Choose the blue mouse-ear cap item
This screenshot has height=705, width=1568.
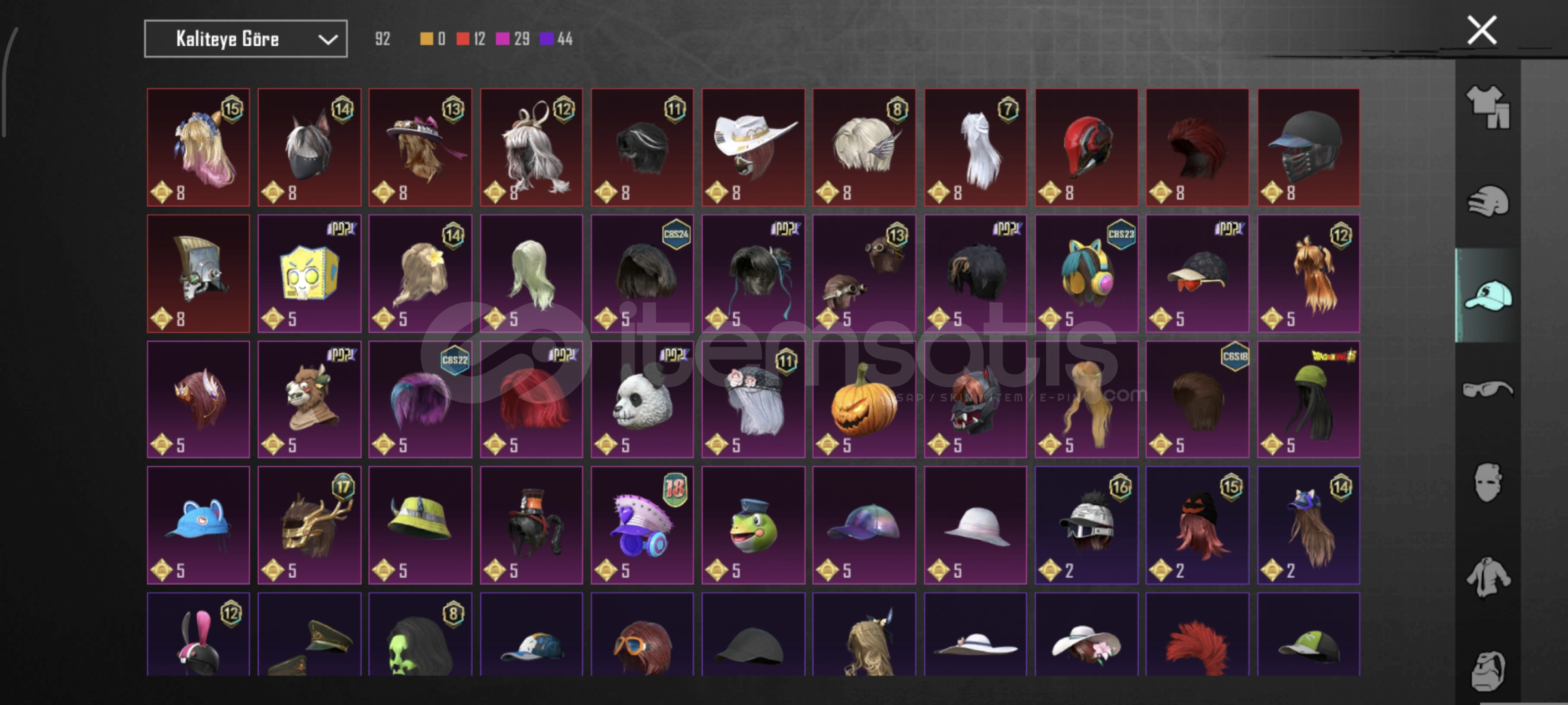pos(198,525)
